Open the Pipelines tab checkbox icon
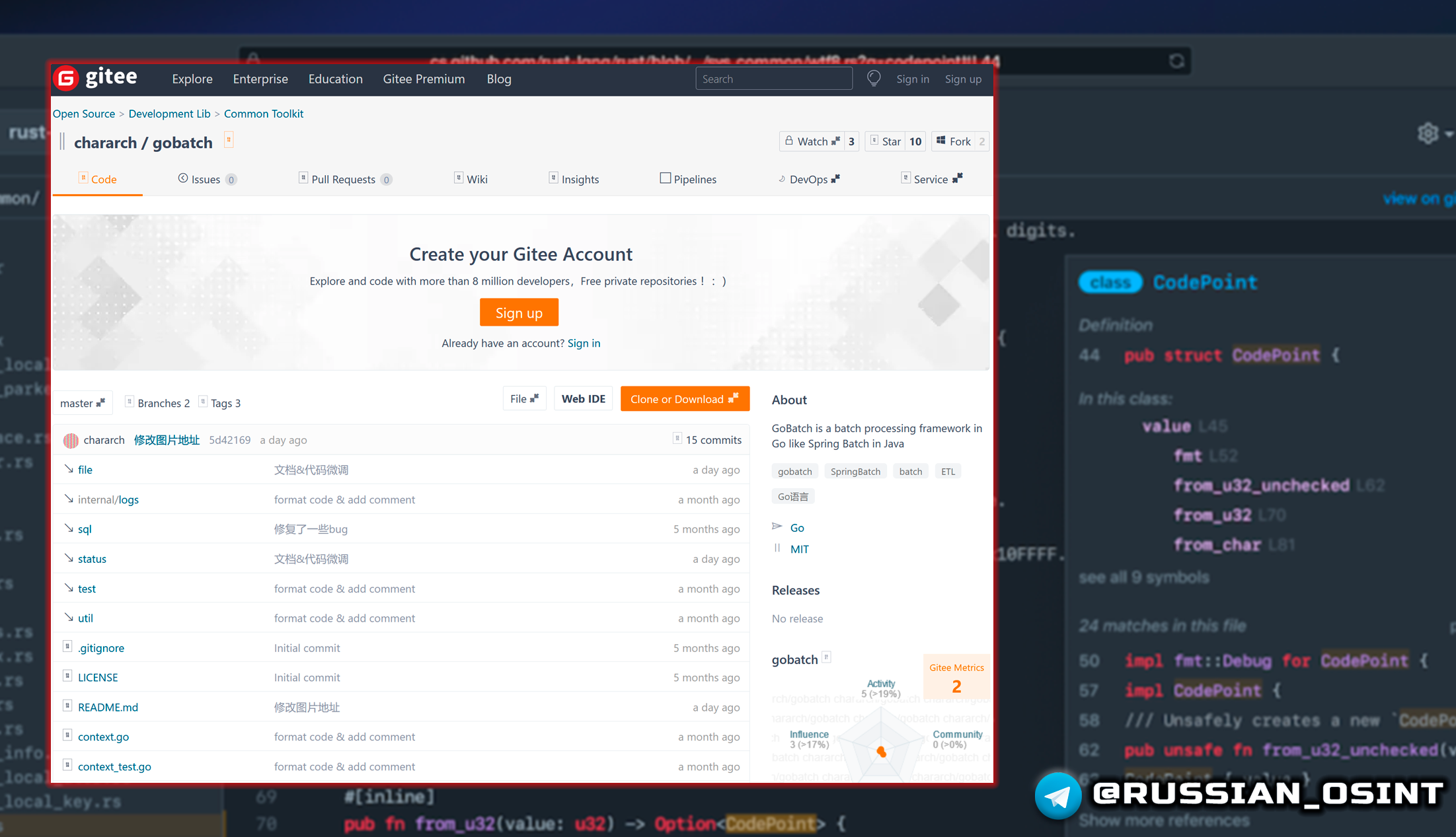The image size is (1456, 837). pos(665,178)
